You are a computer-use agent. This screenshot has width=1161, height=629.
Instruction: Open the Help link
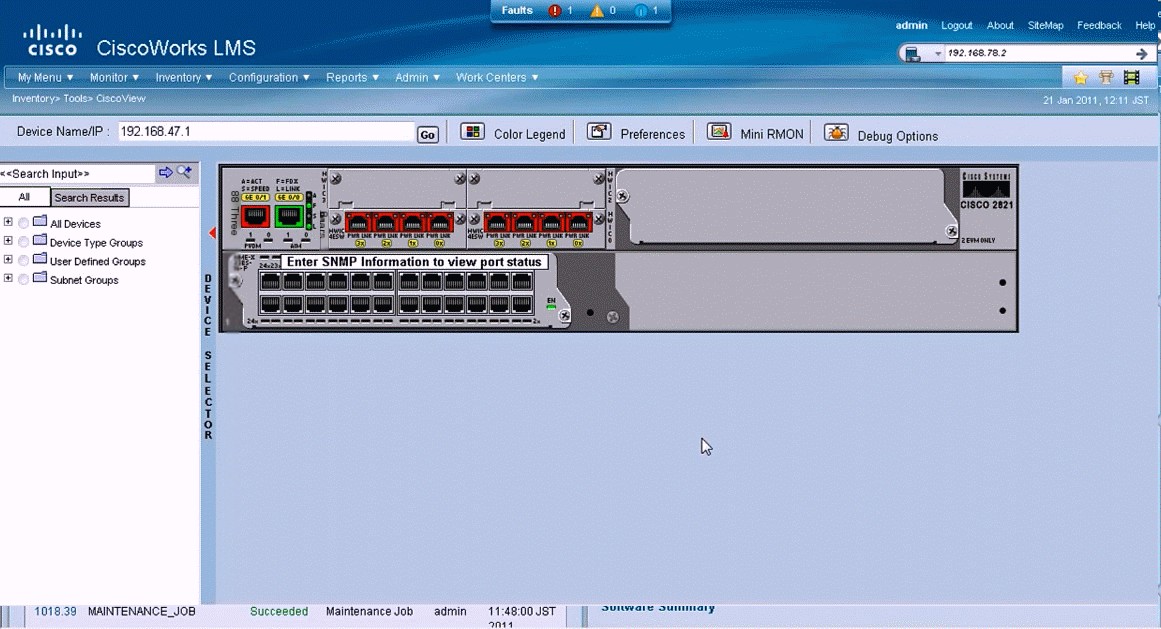(1145, 25)
